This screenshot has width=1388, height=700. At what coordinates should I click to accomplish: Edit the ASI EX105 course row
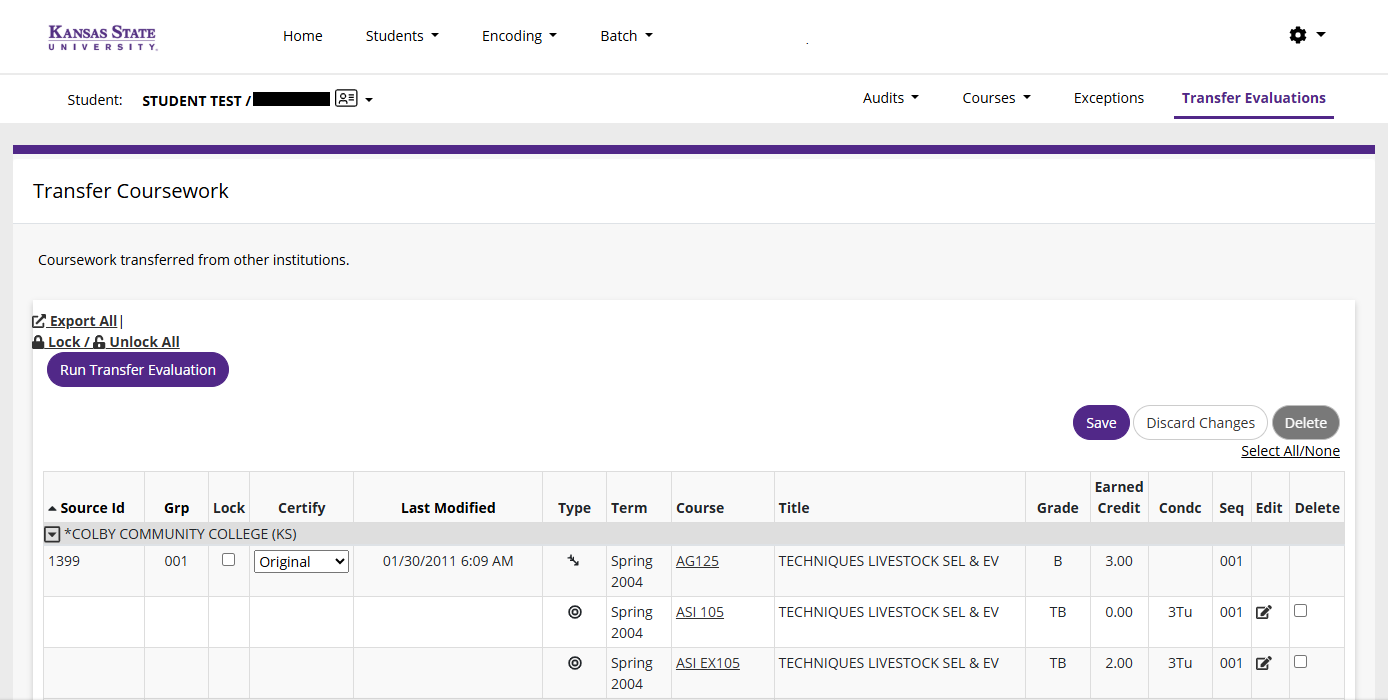(x=1263, y=663)
